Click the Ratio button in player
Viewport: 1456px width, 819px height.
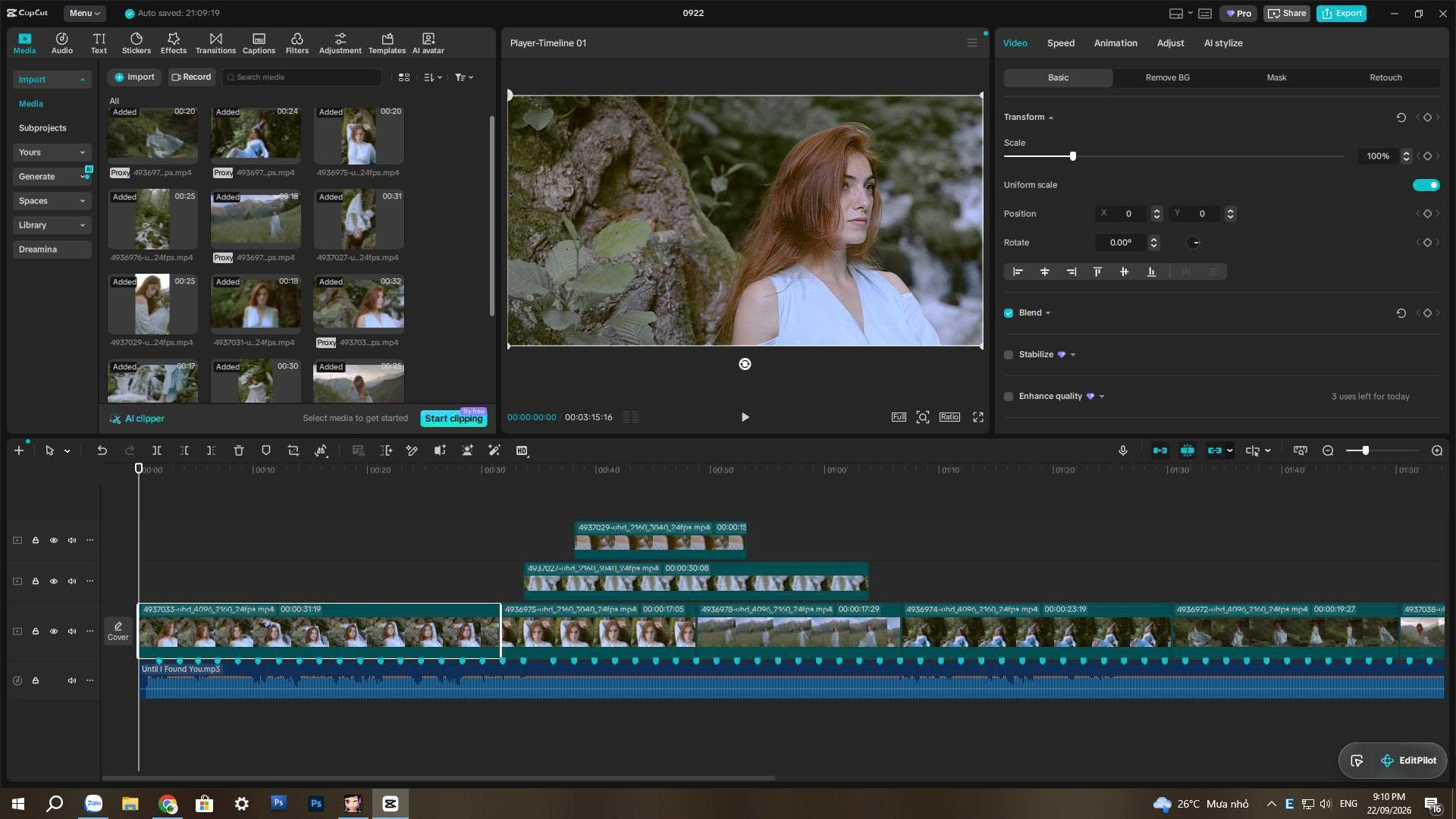tap(949, 417)
